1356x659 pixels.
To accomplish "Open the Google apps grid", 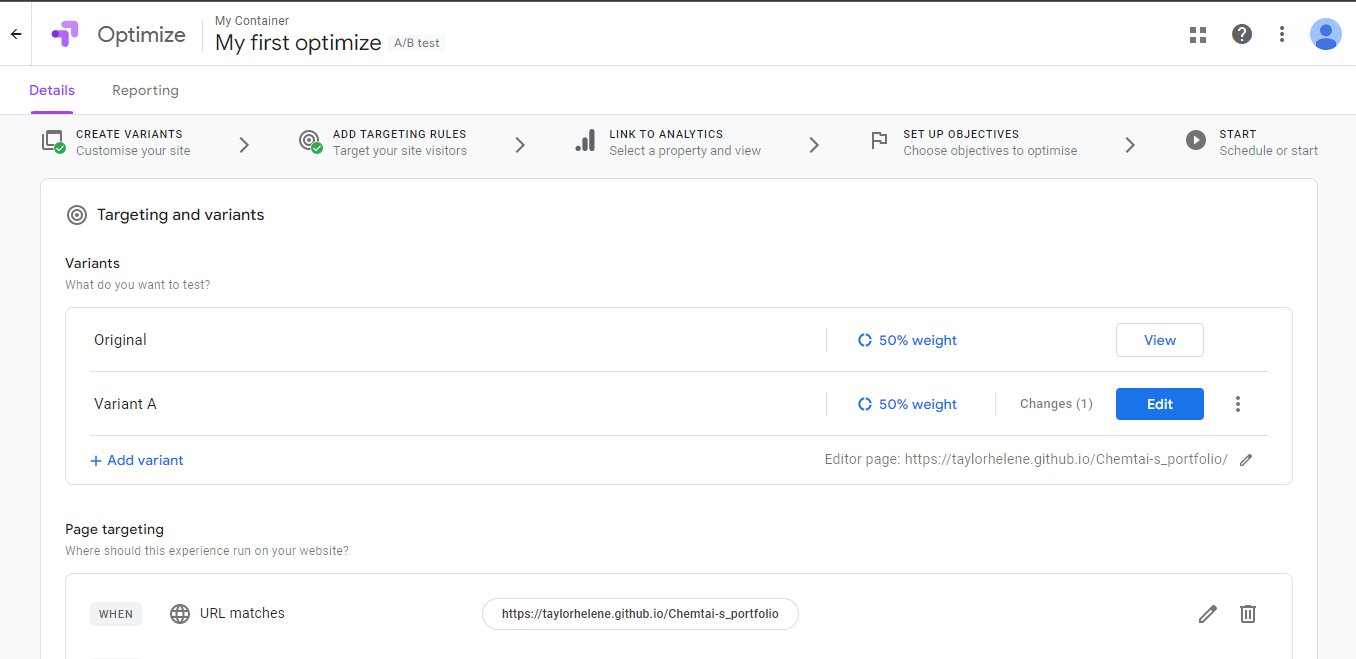I will point(1198,35).
